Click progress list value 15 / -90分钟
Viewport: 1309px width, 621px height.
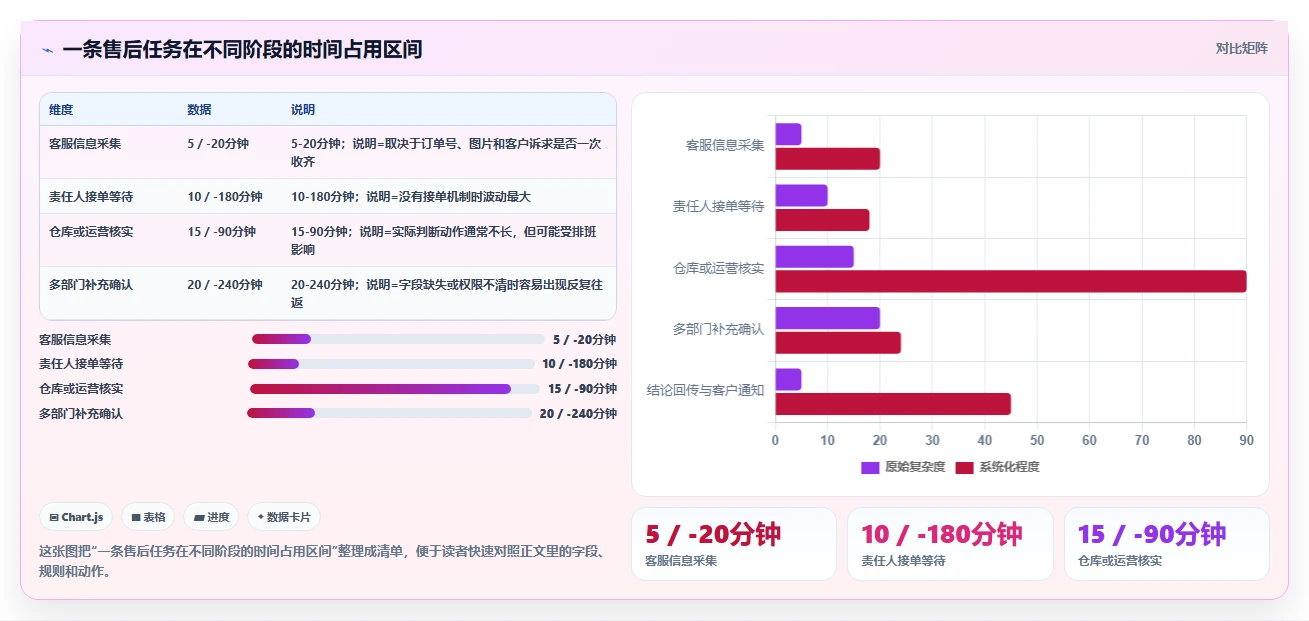point(582,389)
